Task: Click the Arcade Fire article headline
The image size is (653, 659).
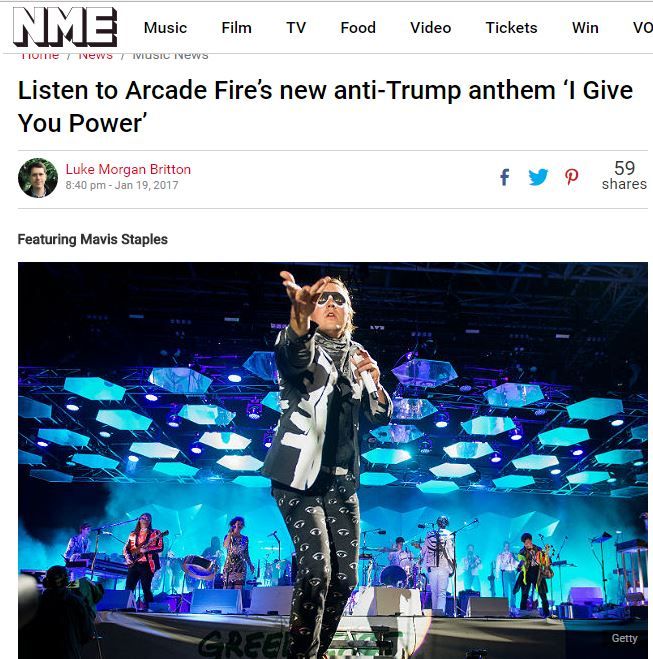Action: tap(325, 106)
